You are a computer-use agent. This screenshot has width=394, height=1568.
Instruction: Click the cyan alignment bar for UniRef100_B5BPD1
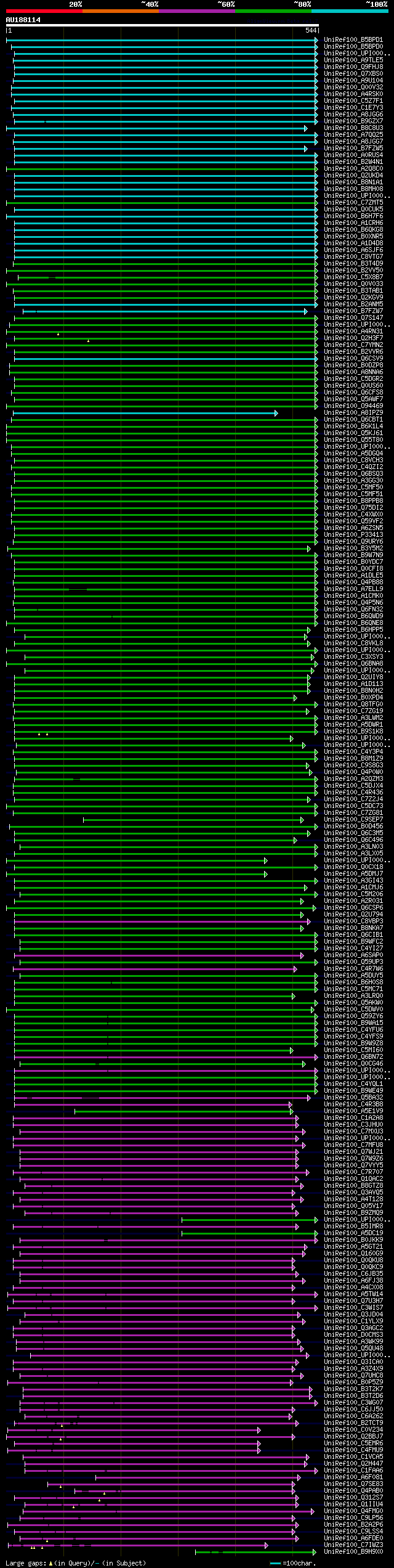coord(162,40)
